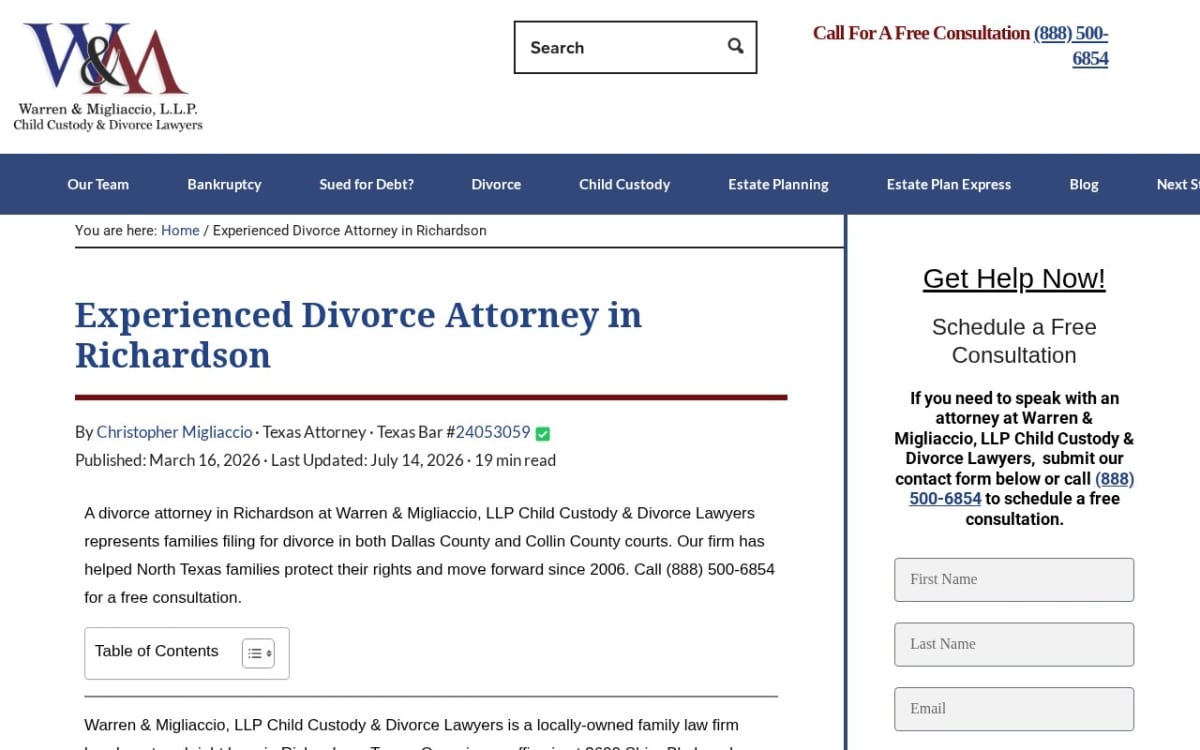Toggle the Table of Contents list icon
The image size is (1200, 750).
pos(258,653)
